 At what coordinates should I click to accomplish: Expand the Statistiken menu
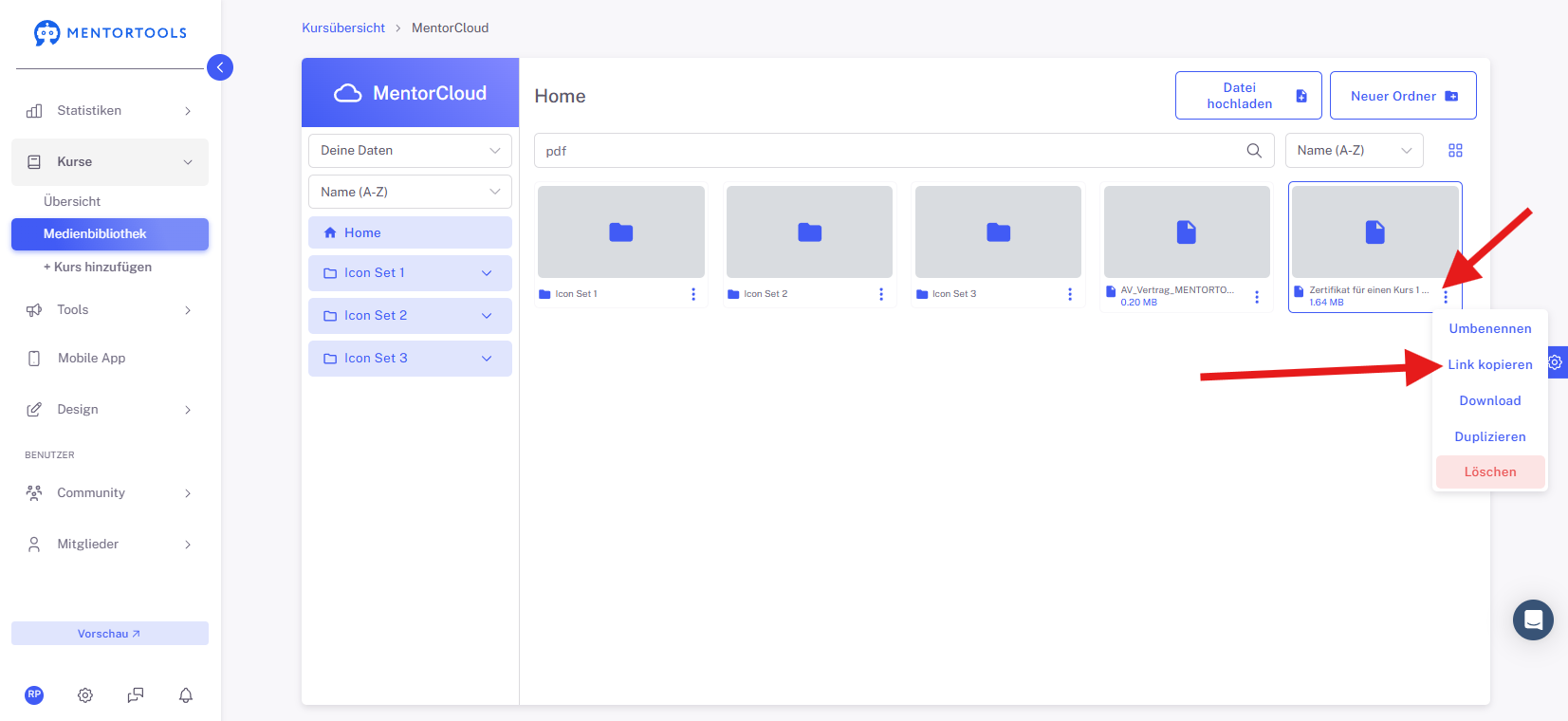(x=188, y=111)
